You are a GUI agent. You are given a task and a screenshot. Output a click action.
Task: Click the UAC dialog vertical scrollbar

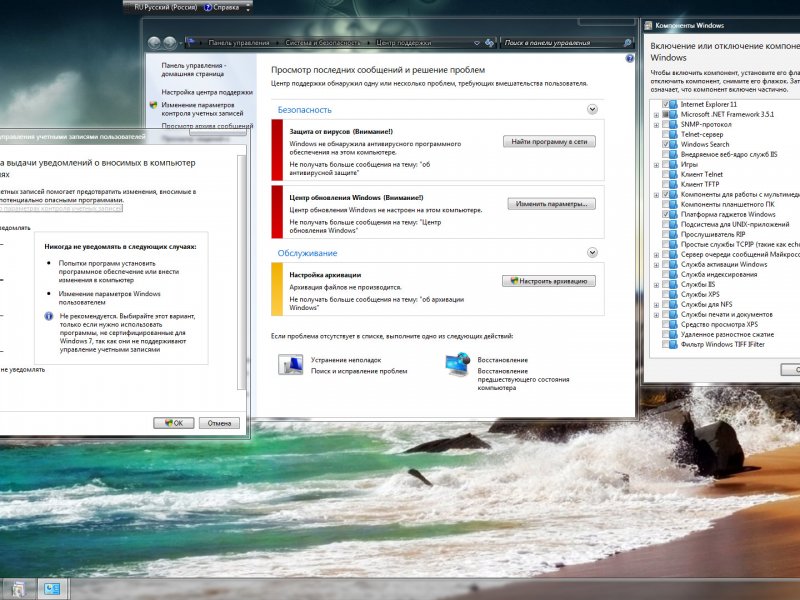click(242, 272)
